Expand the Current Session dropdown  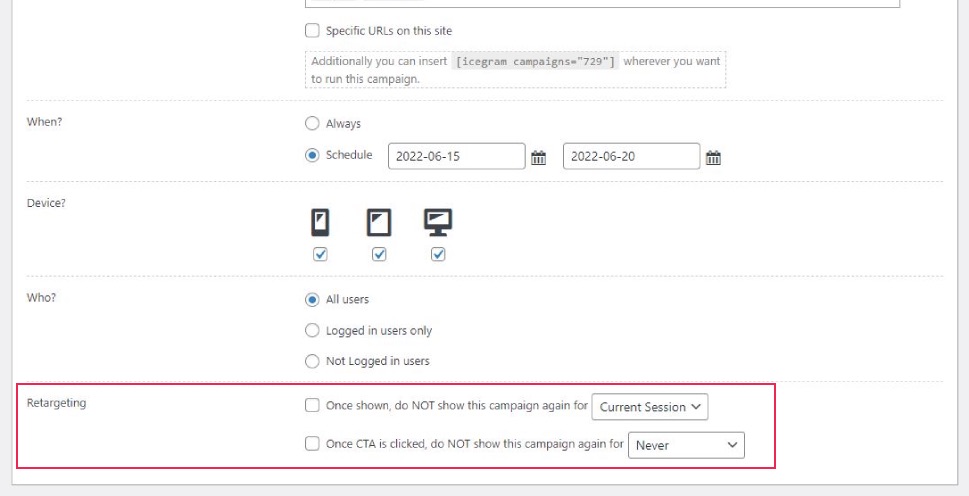point(650,407)
